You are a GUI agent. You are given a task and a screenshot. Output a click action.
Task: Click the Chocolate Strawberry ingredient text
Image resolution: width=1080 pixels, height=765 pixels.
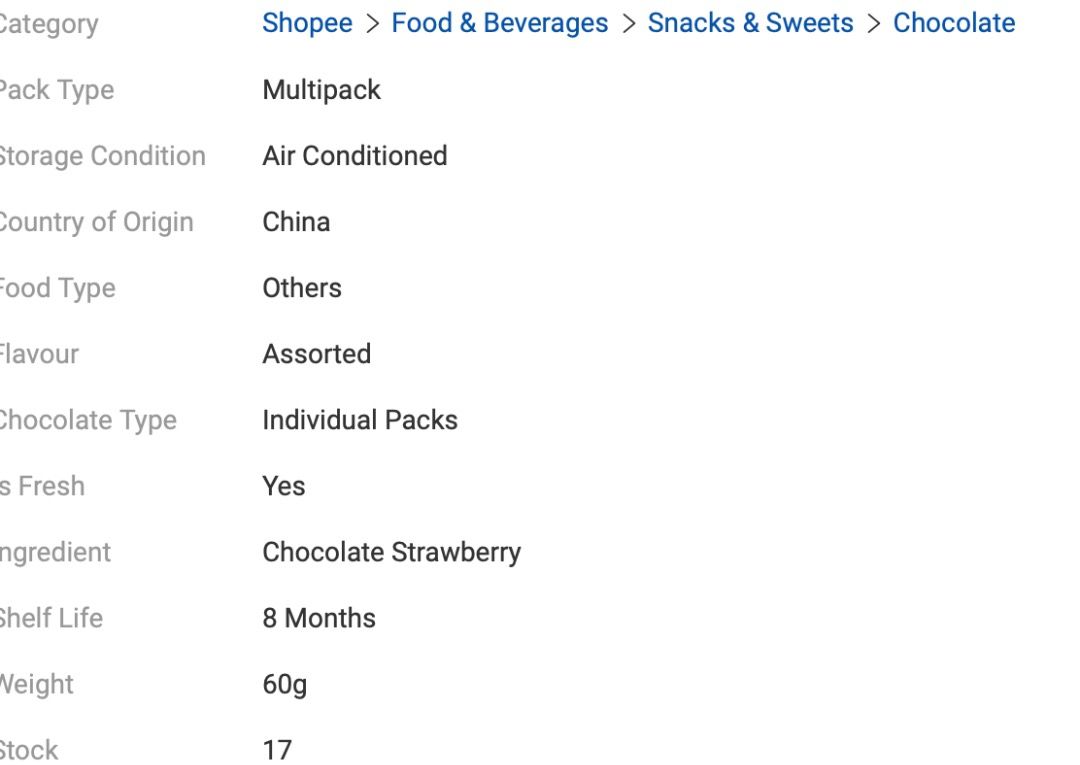pos(391,552)
